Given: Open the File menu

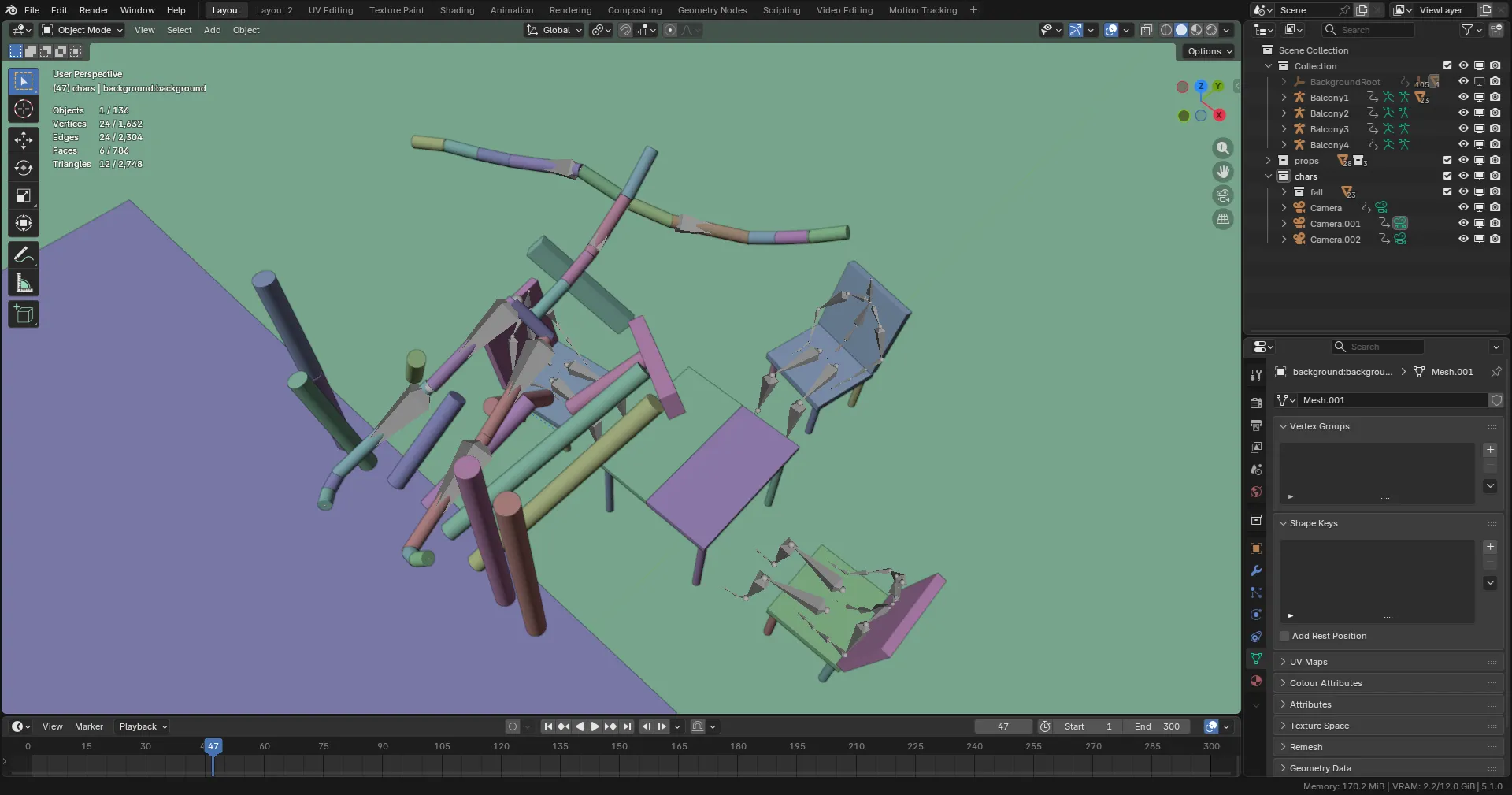Looking at the screenshot, I should click(x=31, y=10).
